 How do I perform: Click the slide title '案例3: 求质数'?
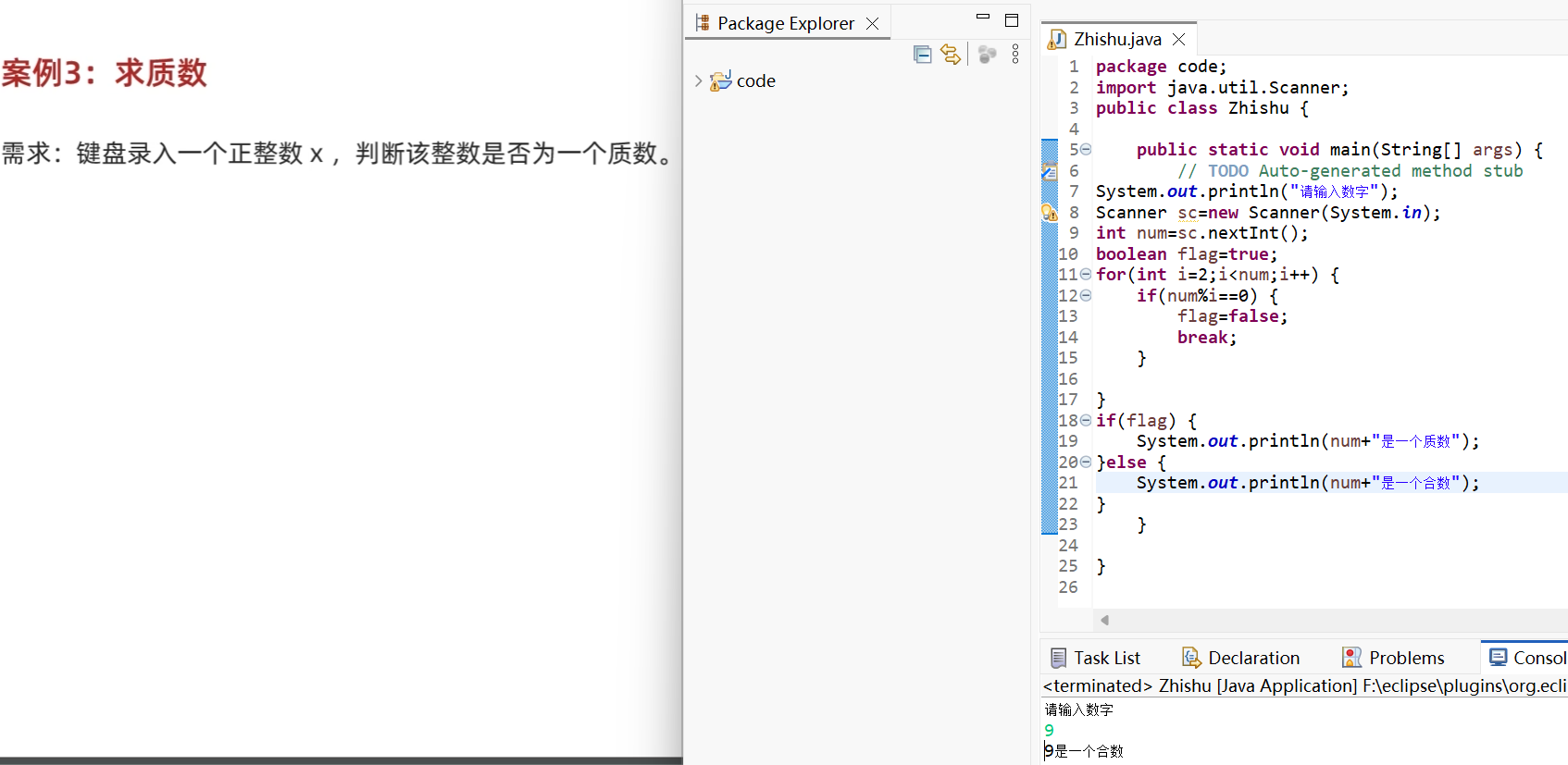coord(104,72)
